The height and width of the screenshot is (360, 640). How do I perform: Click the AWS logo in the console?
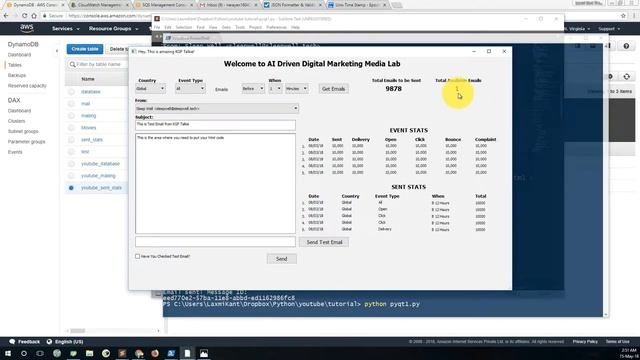pyautogui.click(x=27, y=28)
